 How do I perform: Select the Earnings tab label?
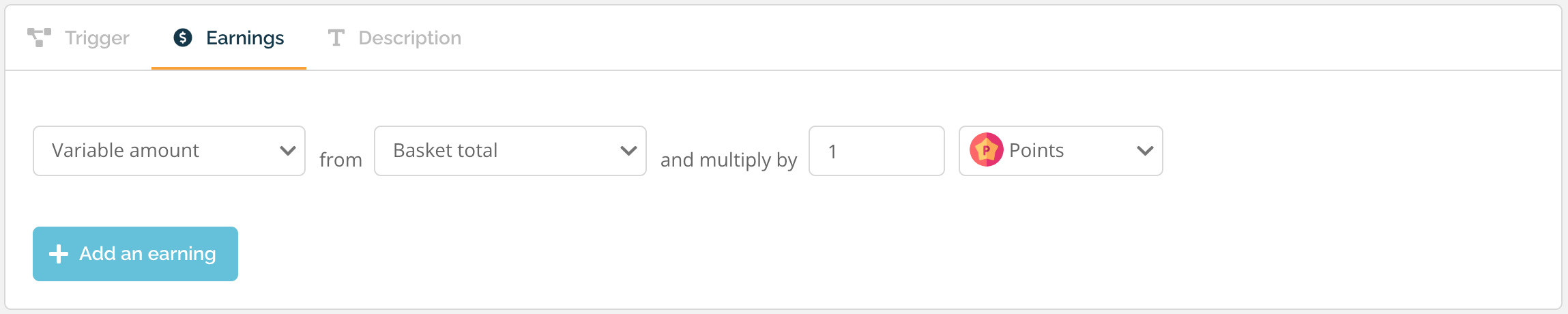245,38
